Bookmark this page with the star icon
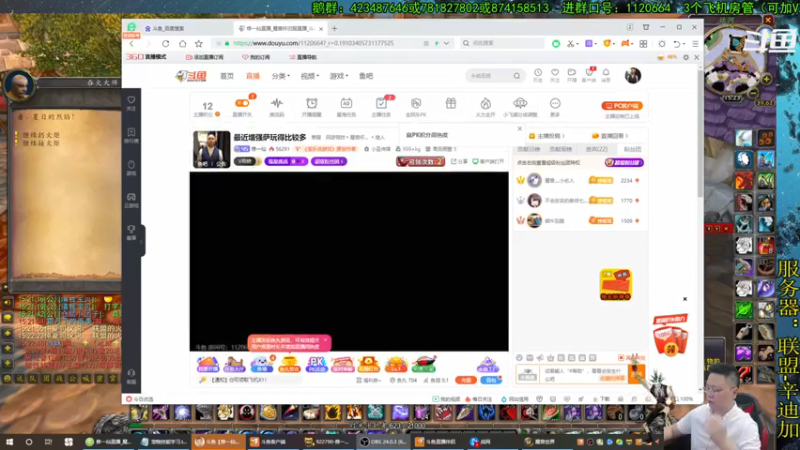This screenshot has width=800, height=450. (x=198, y=43)
